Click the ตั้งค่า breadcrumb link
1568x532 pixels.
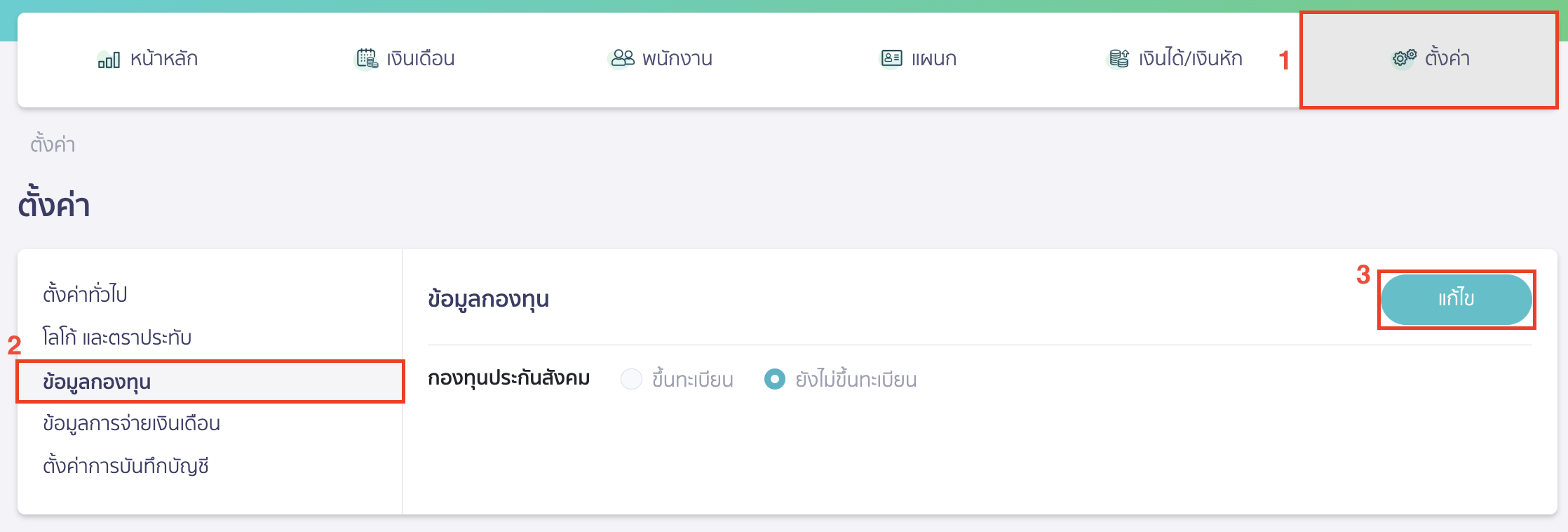coord(52,144)
